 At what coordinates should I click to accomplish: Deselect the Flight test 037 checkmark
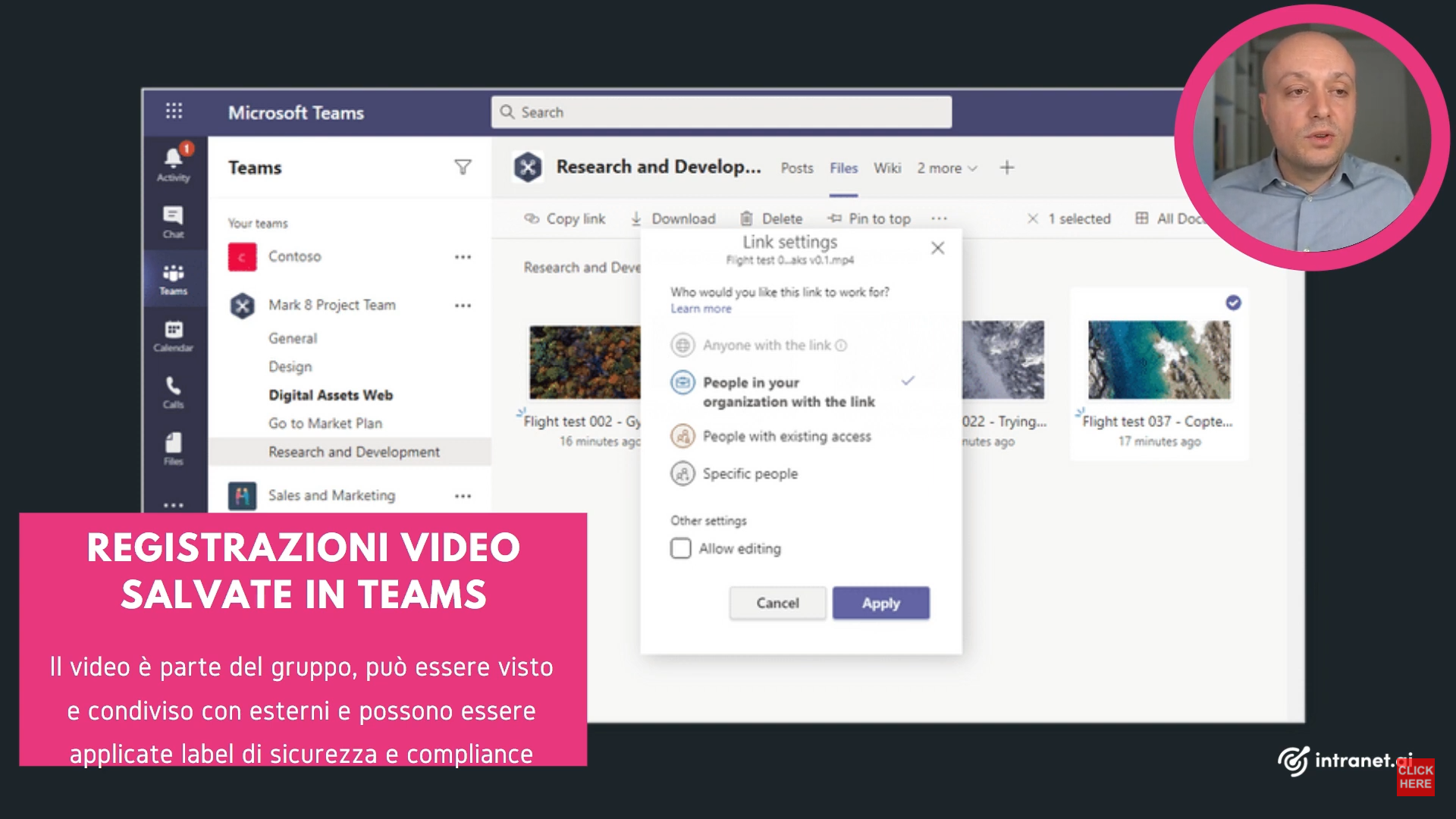[x=1234, y=303]
